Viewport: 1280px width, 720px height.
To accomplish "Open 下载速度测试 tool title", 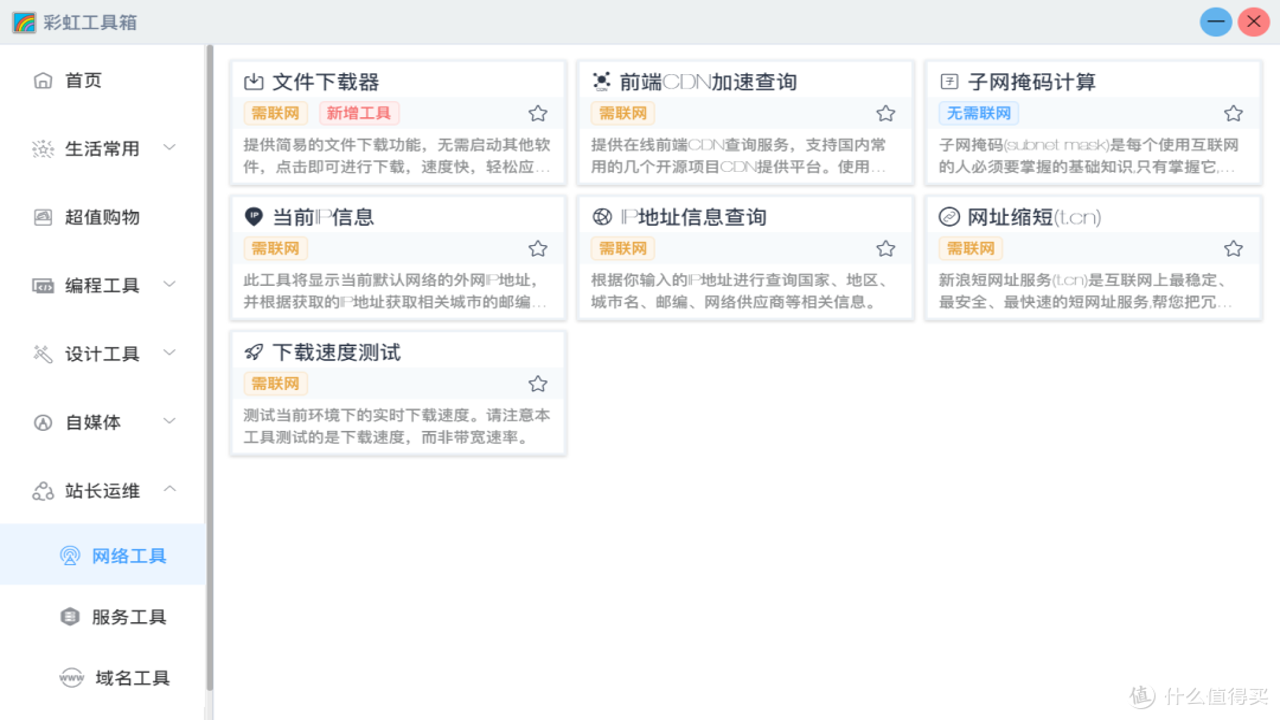I will tap(336, 352).
